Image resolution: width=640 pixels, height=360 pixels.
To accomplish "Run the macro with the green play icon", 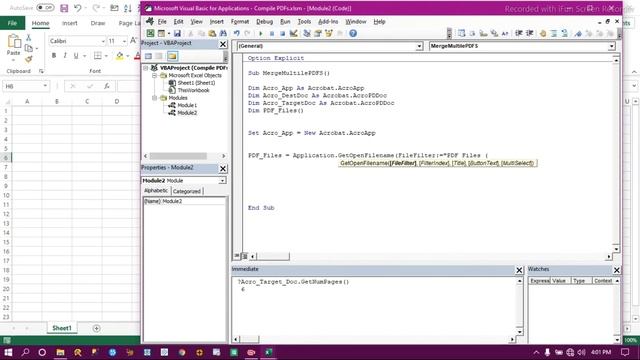I will [261, 33].
